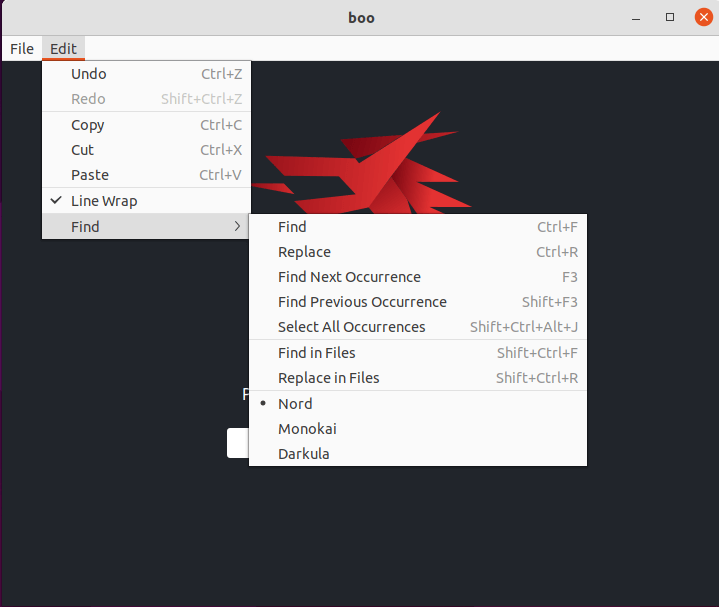Click Cut in the Edit menu
The height and width of the screenshot is (607, 719).
point(83,150)
